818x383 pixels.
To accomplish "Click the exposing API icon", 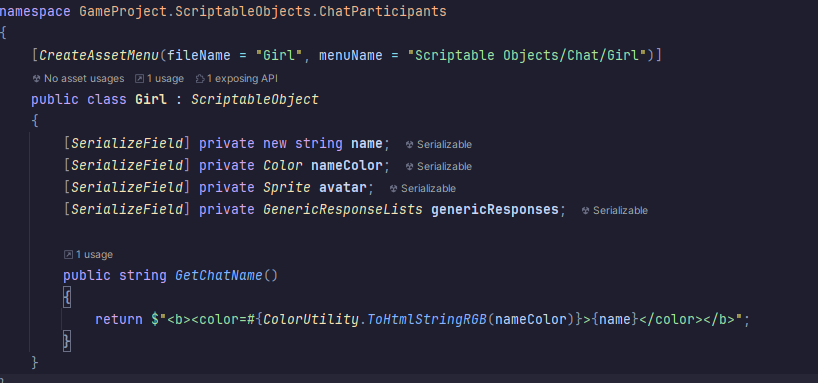I will (x=199, y=79).
